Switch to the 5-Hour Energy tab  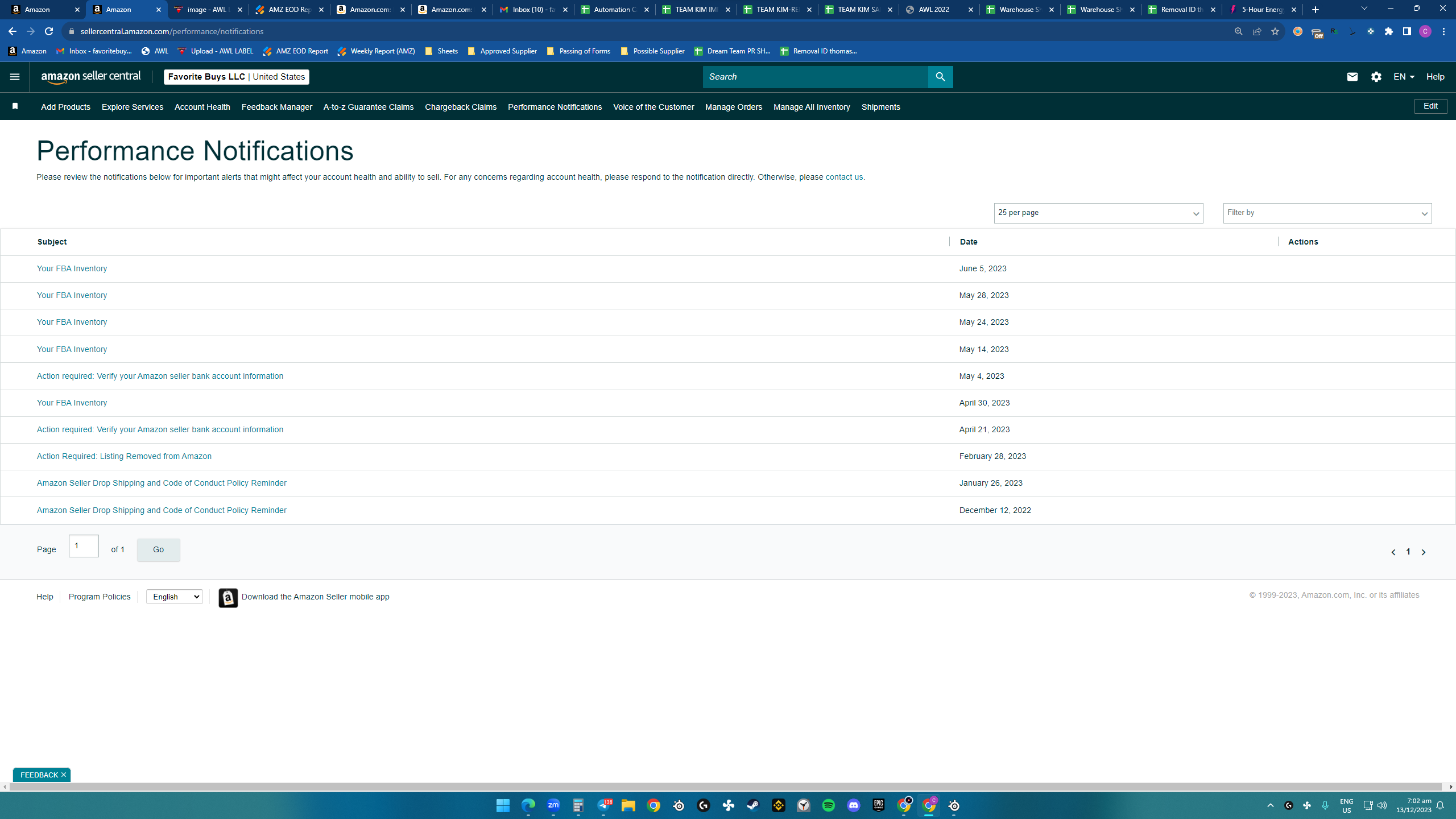pos(1262,10)
